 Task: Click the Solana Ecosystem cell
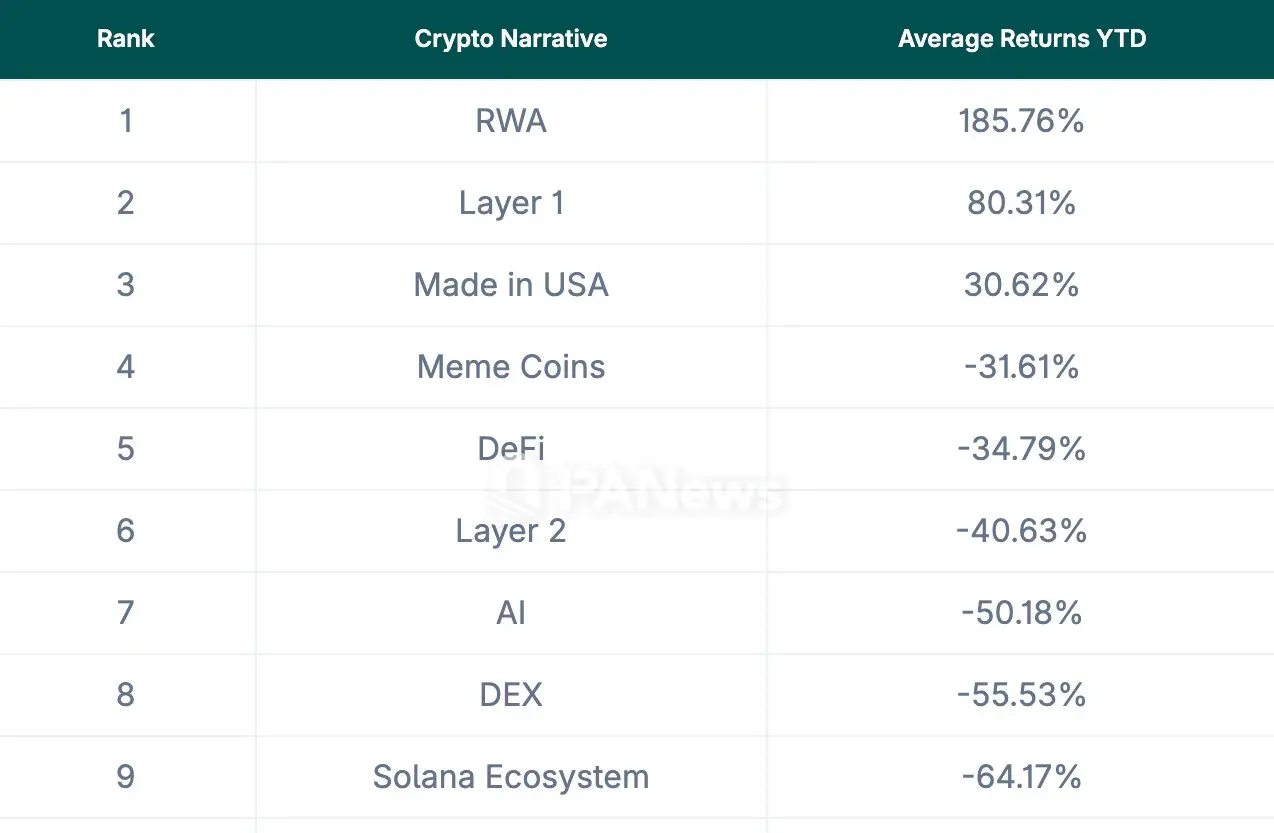(511, 777)
